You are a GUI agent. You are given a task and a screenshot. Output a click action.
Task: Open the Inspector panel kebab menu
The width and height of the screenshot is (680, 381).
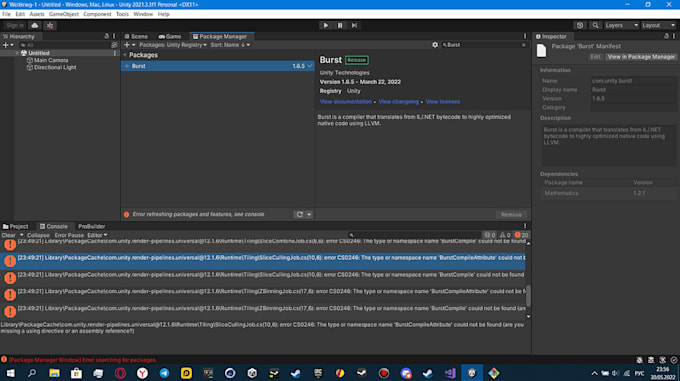674,36
